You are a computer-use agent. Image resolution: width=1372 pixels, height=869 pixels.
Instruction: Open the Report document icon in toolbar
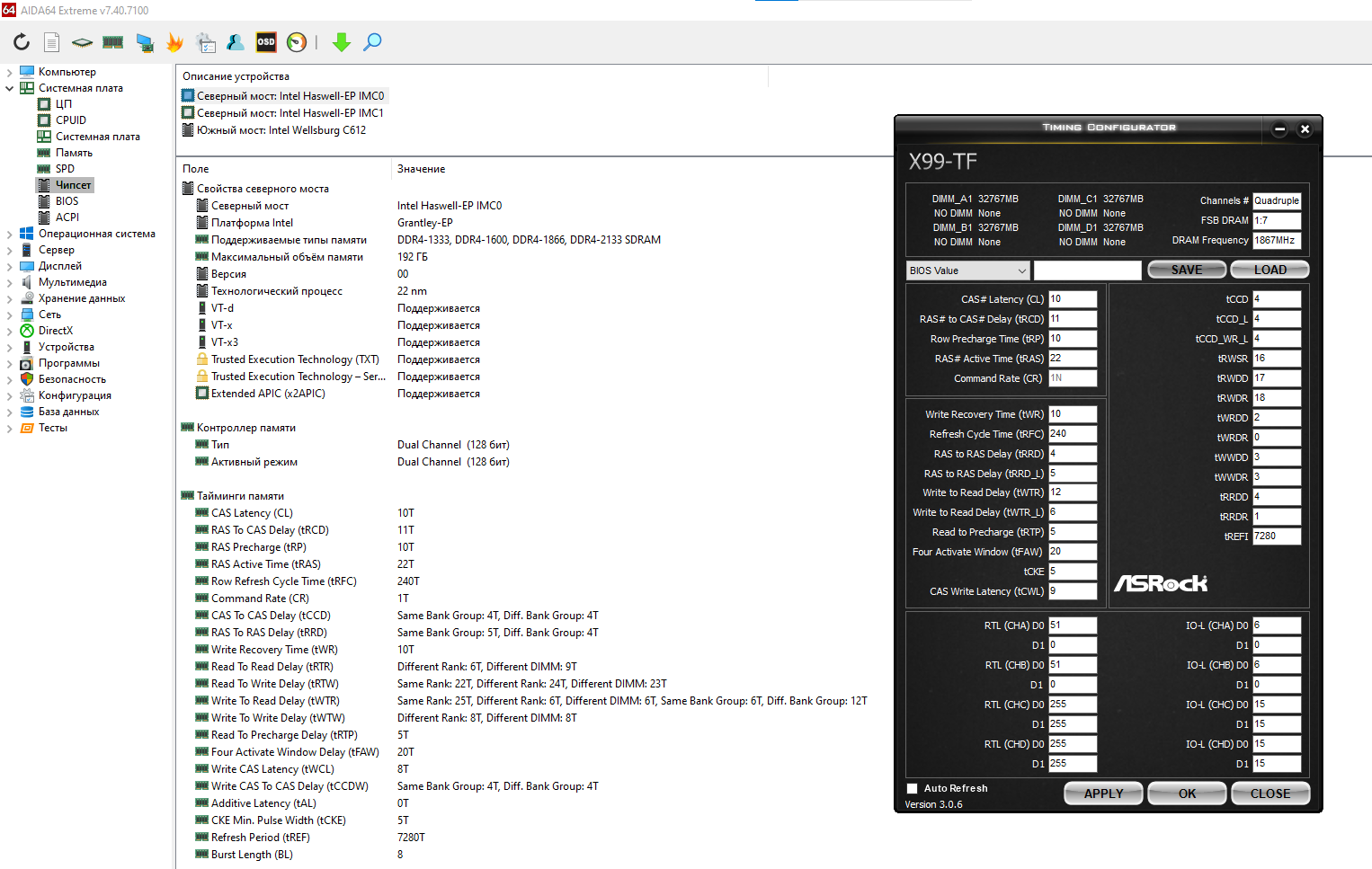[52, 41]
